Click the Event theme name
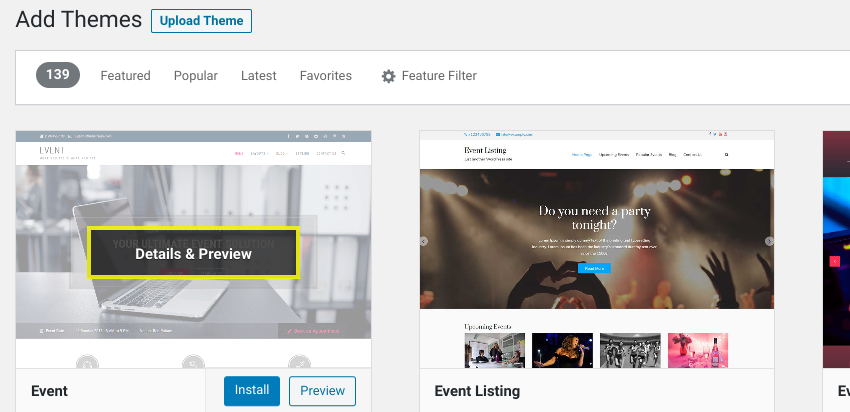This screenshot has height=412, width=850. point(49,391)
